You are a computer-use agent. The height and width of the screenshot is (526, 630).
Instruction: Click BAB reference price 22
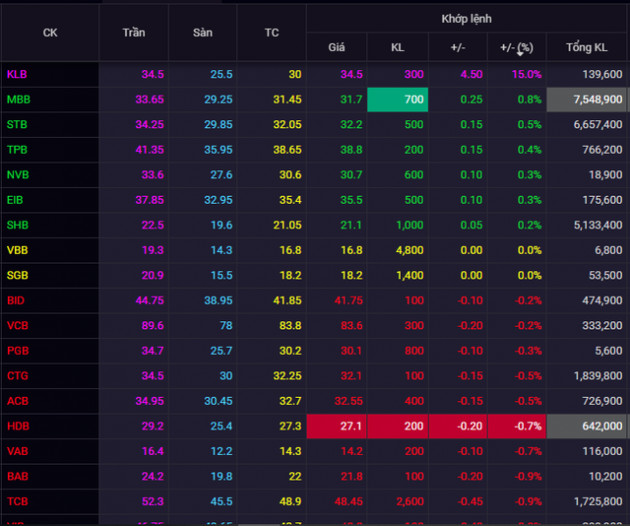click(x=295, y=476)
